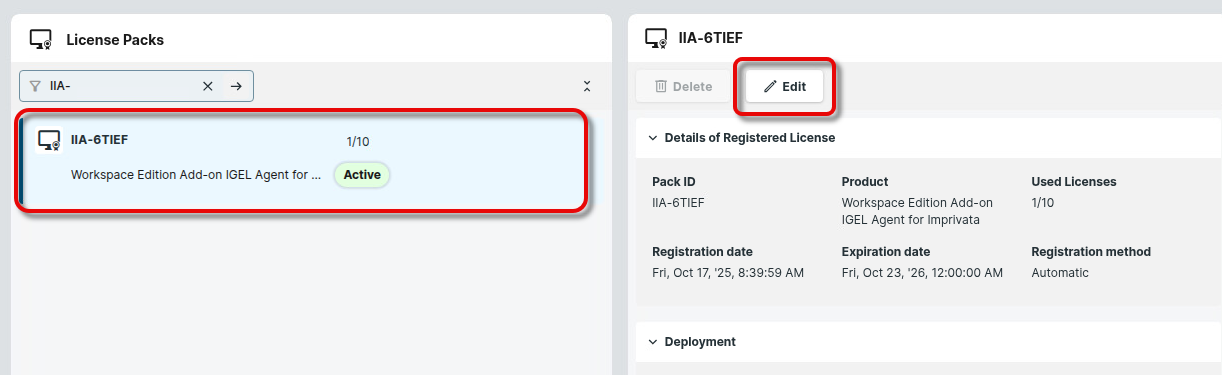Screen dimensions: 1222x375
Task: Click the Active status badge
Action: (362, 174)
